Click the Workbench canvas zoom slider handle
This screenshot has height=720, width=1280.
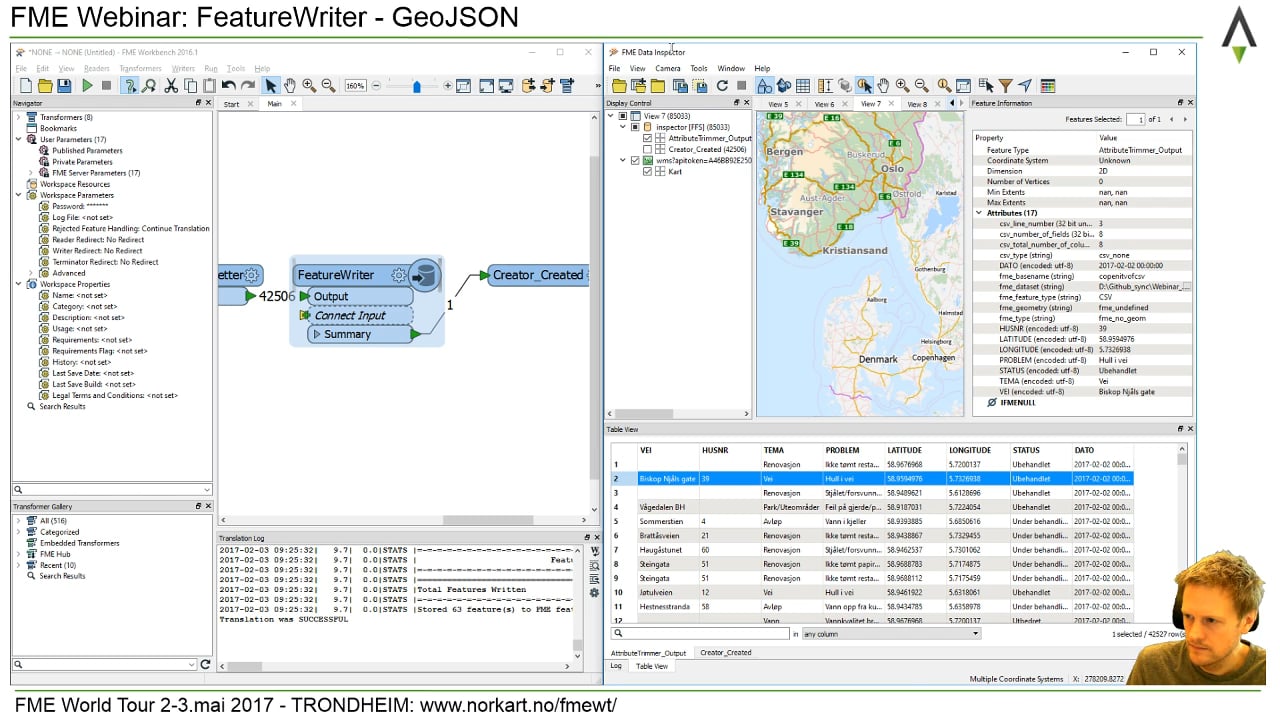tap(417, 87)
